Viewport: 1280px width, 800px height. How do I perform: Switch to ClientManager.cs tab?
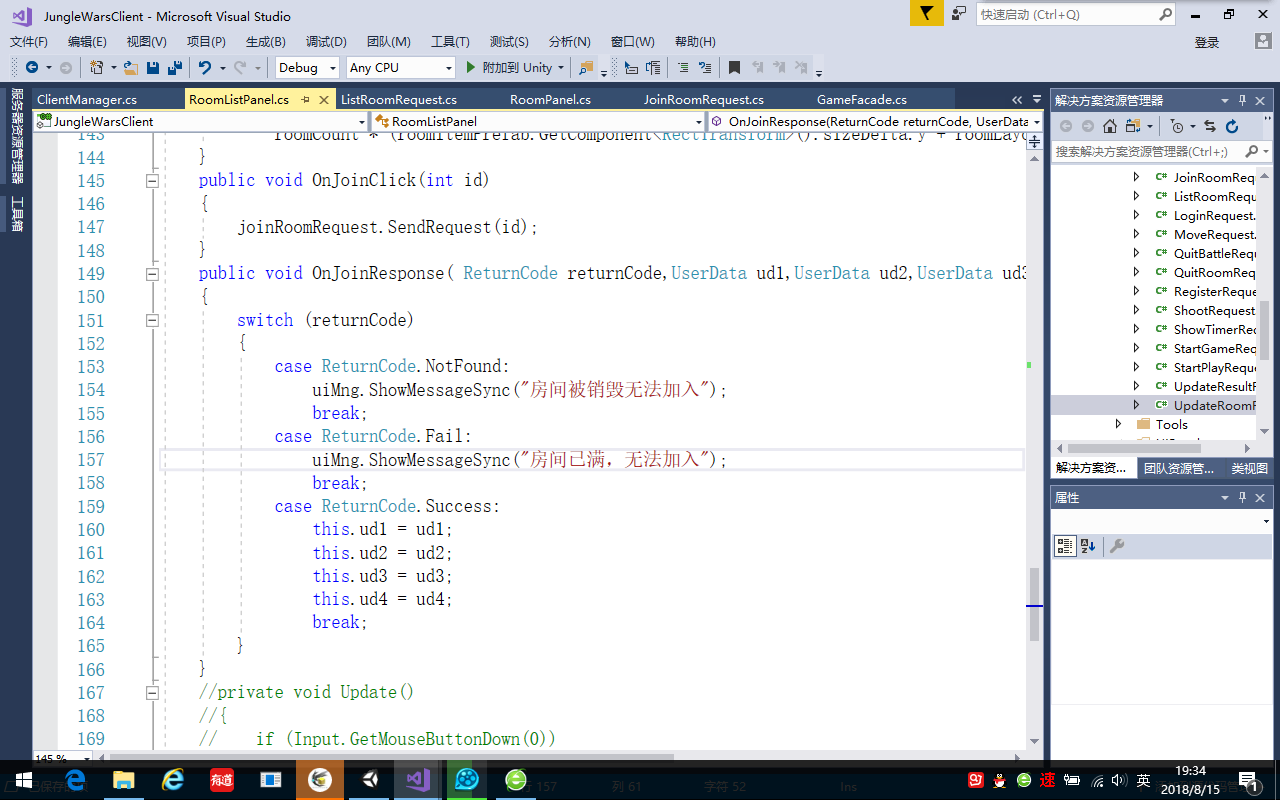coord(87,100)
